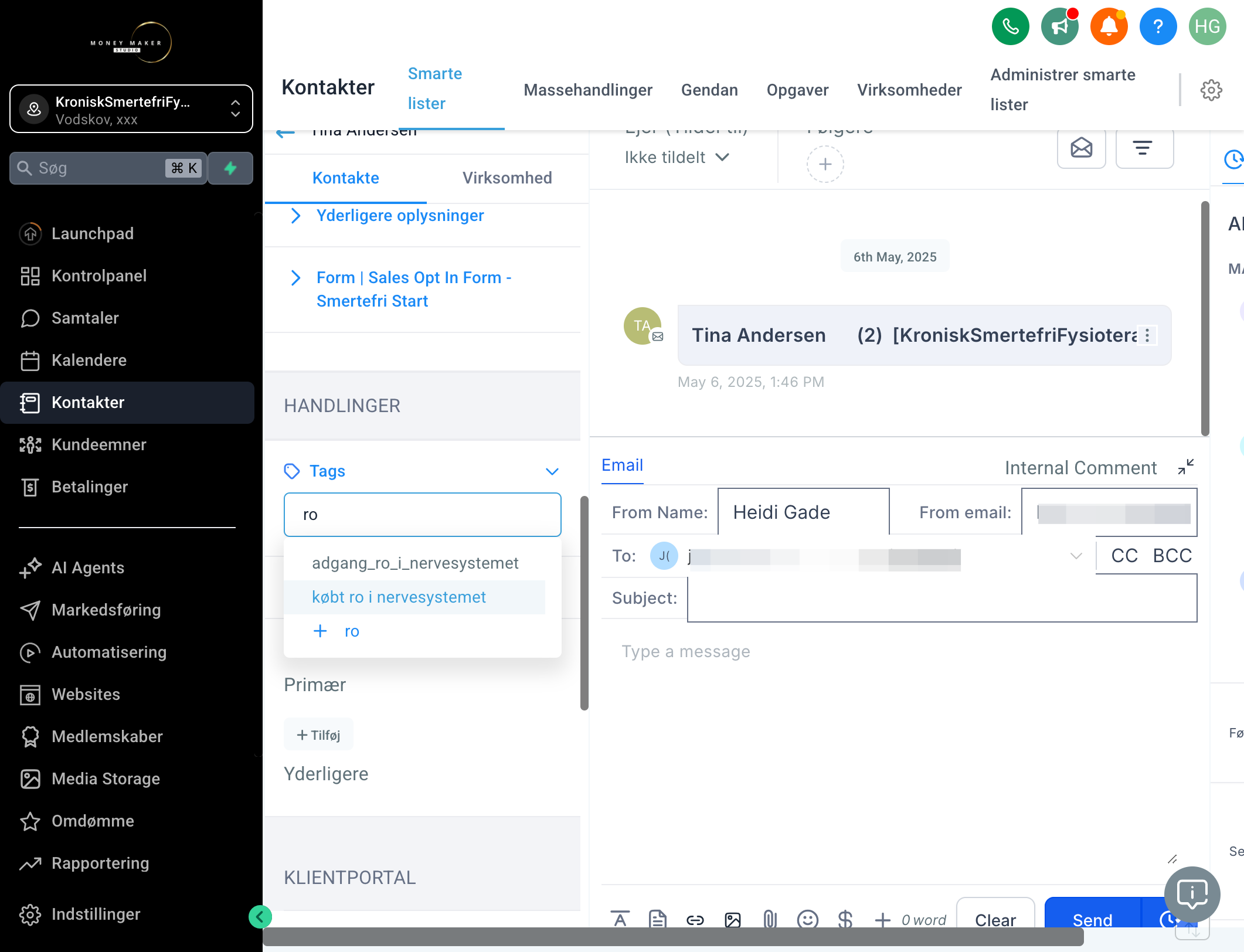Open the emoji picker smiley icon
Screen dimensions: 1244x952
click(x=807, y=919)
